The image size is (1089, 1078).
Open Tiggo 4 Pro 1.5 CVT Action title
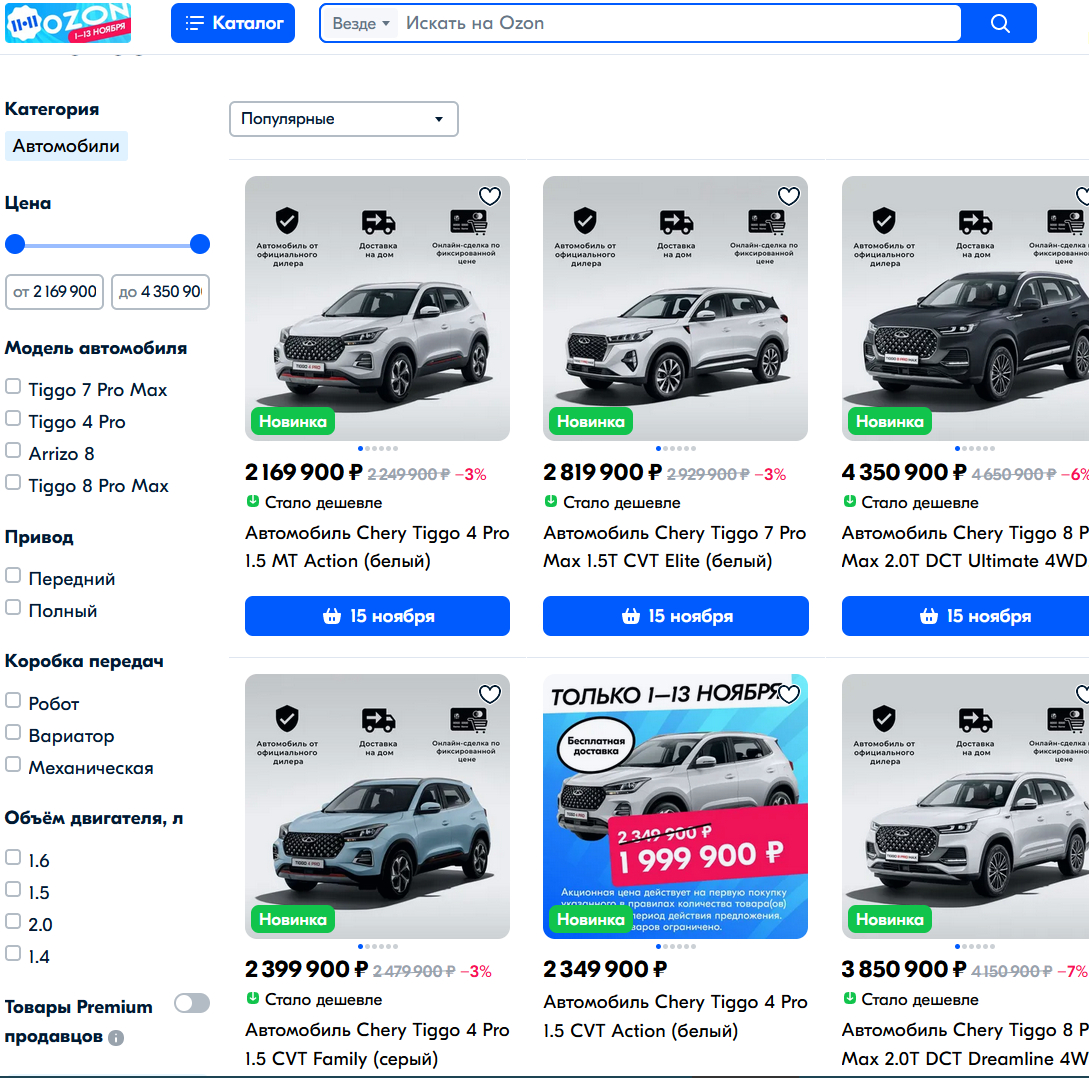(675, 1016)
